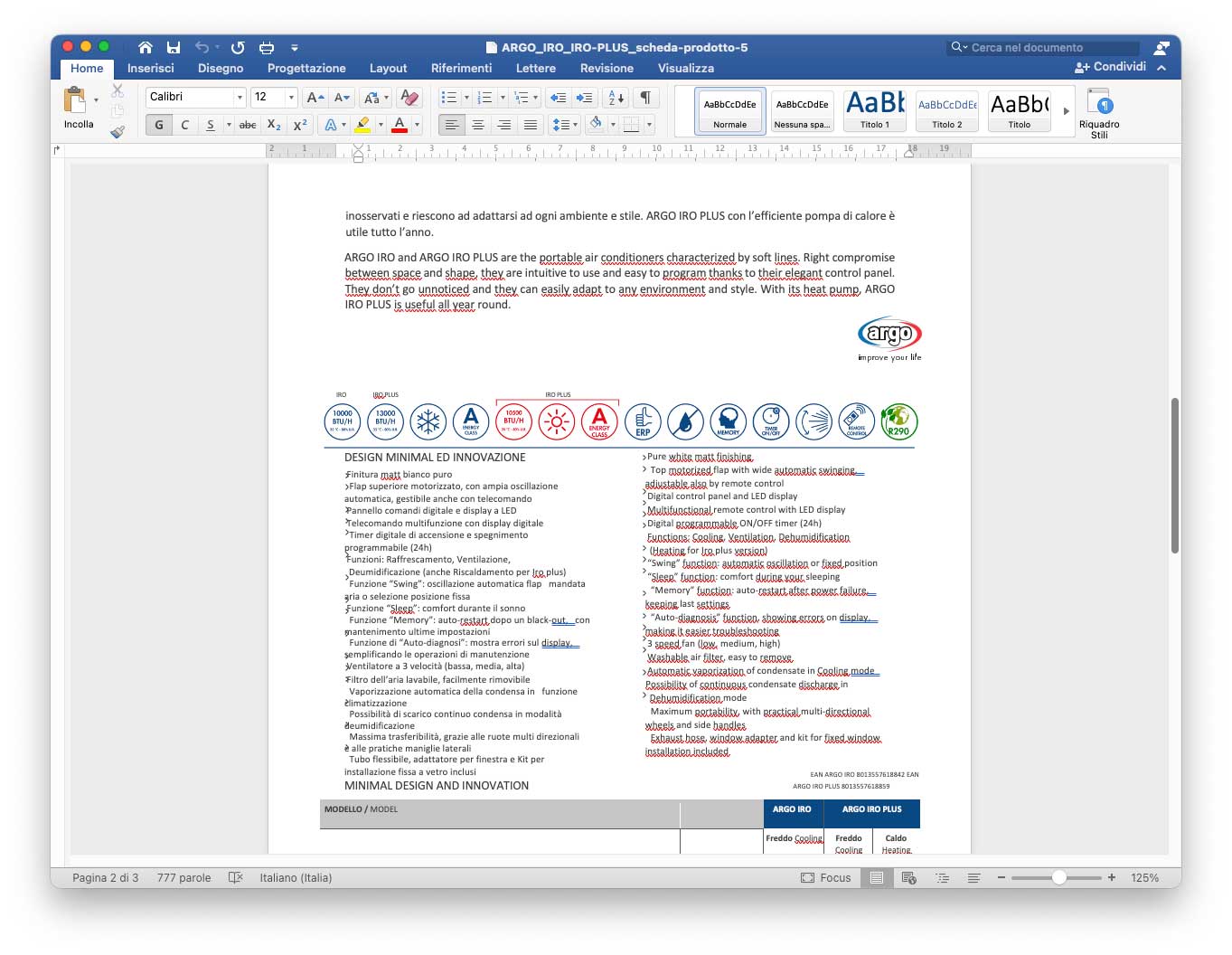Toggle subscript formatting
Image resolution: width=1232 pixels, height=955 pixels.
(274, 125)
